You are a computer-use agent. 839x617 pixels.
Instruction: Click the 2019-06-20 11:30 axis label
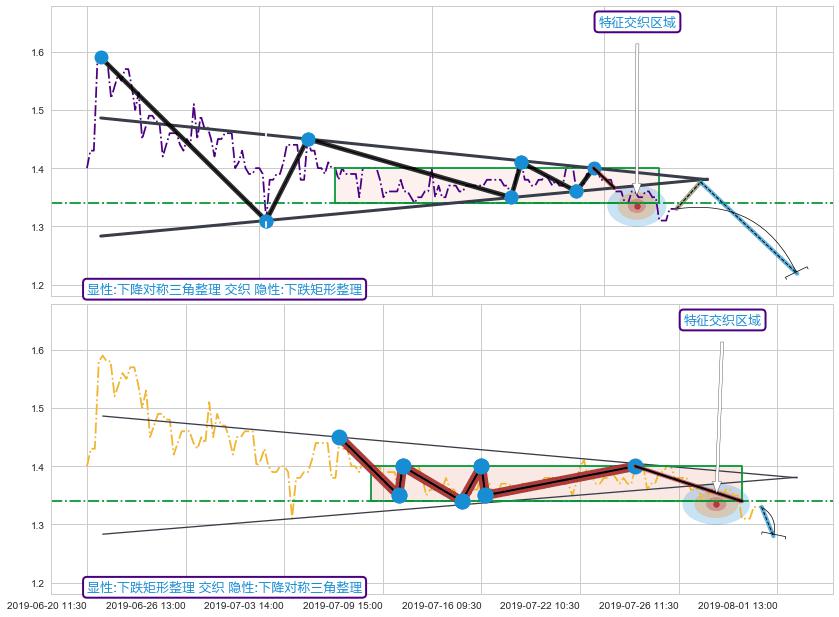click(x=47, y=606)
